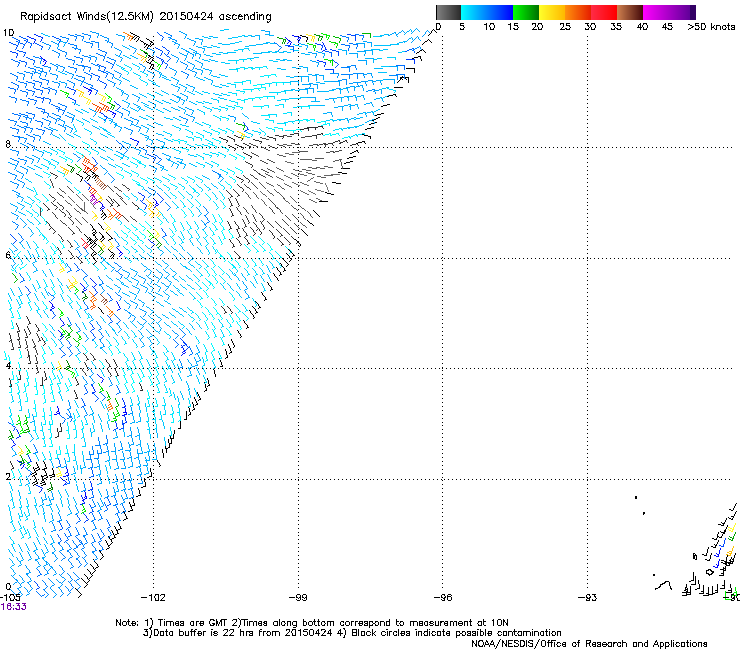Image resolution: width=740 pixels, height=650 pixels.
Task: Click the purple '16:33' time stamp
Action: point(14,607)
